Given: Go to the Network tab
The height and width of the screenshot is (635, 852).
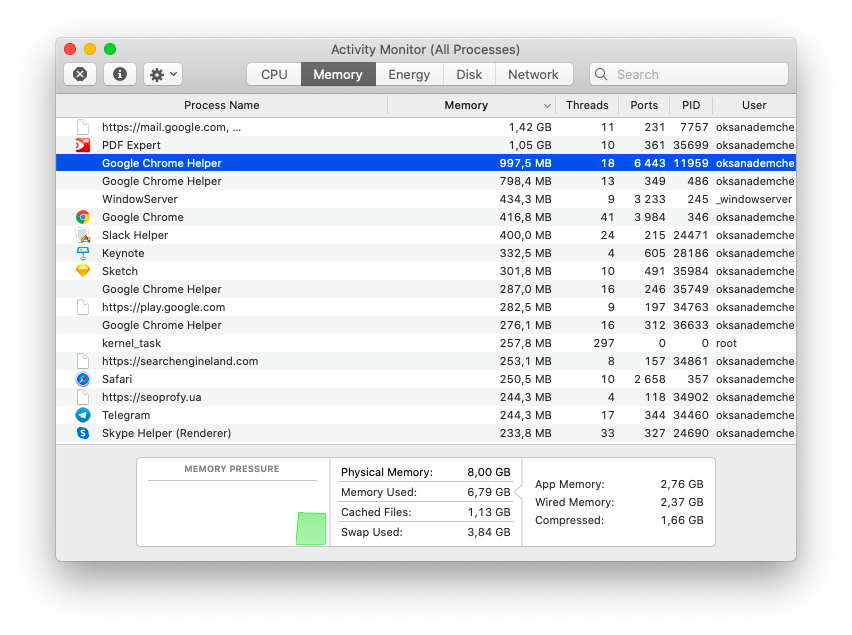Looking at the screenshot, I should [534, 74].
